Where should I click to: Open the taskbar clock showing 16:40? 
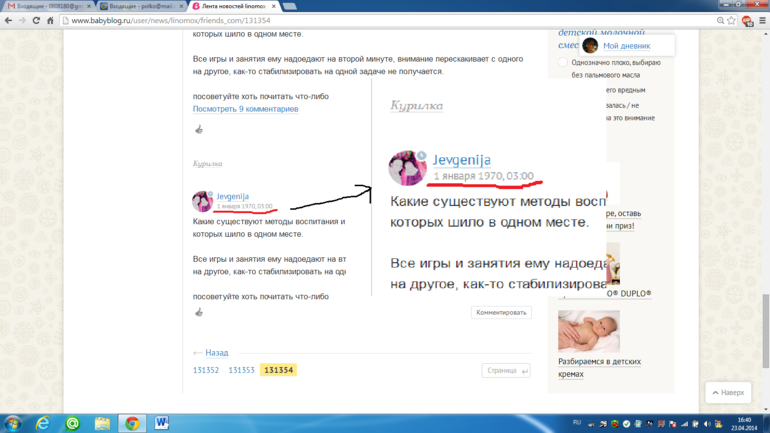coord(744,424)
